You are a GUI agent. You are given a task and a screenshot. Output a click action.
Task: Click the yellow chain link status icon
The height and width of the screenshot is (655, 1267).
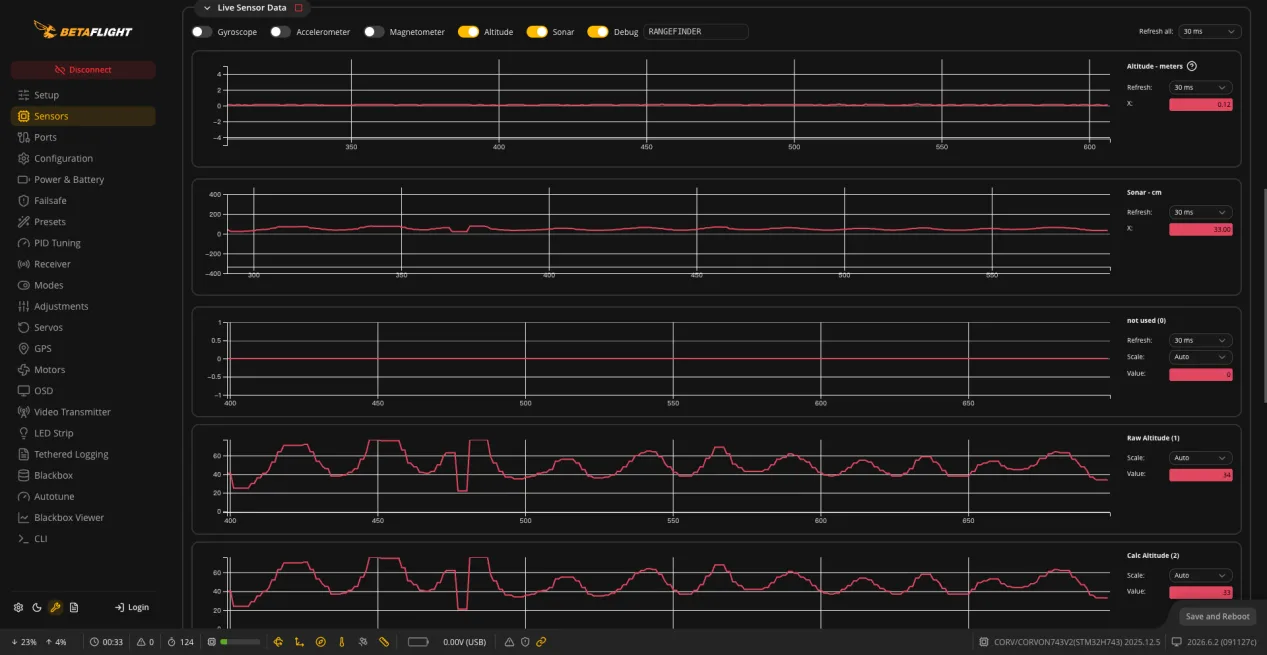541,642
